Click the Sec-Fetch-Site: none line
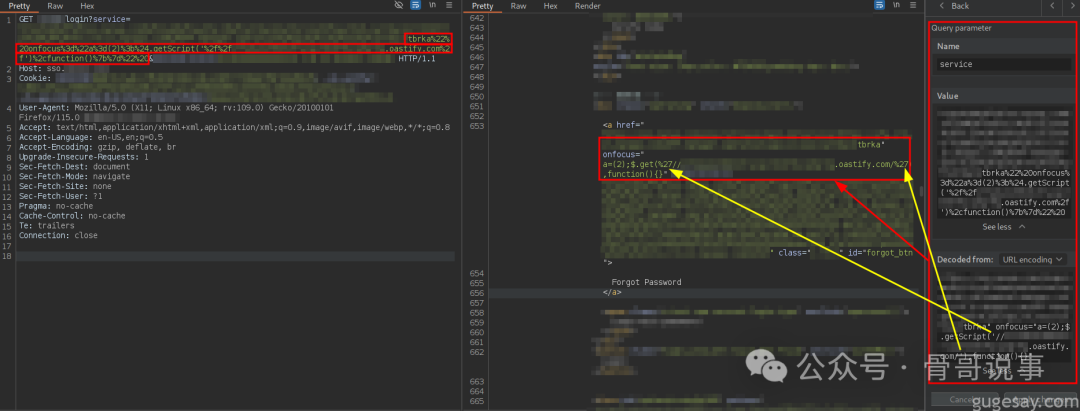1080x411 pixels. tap(65, 186)
